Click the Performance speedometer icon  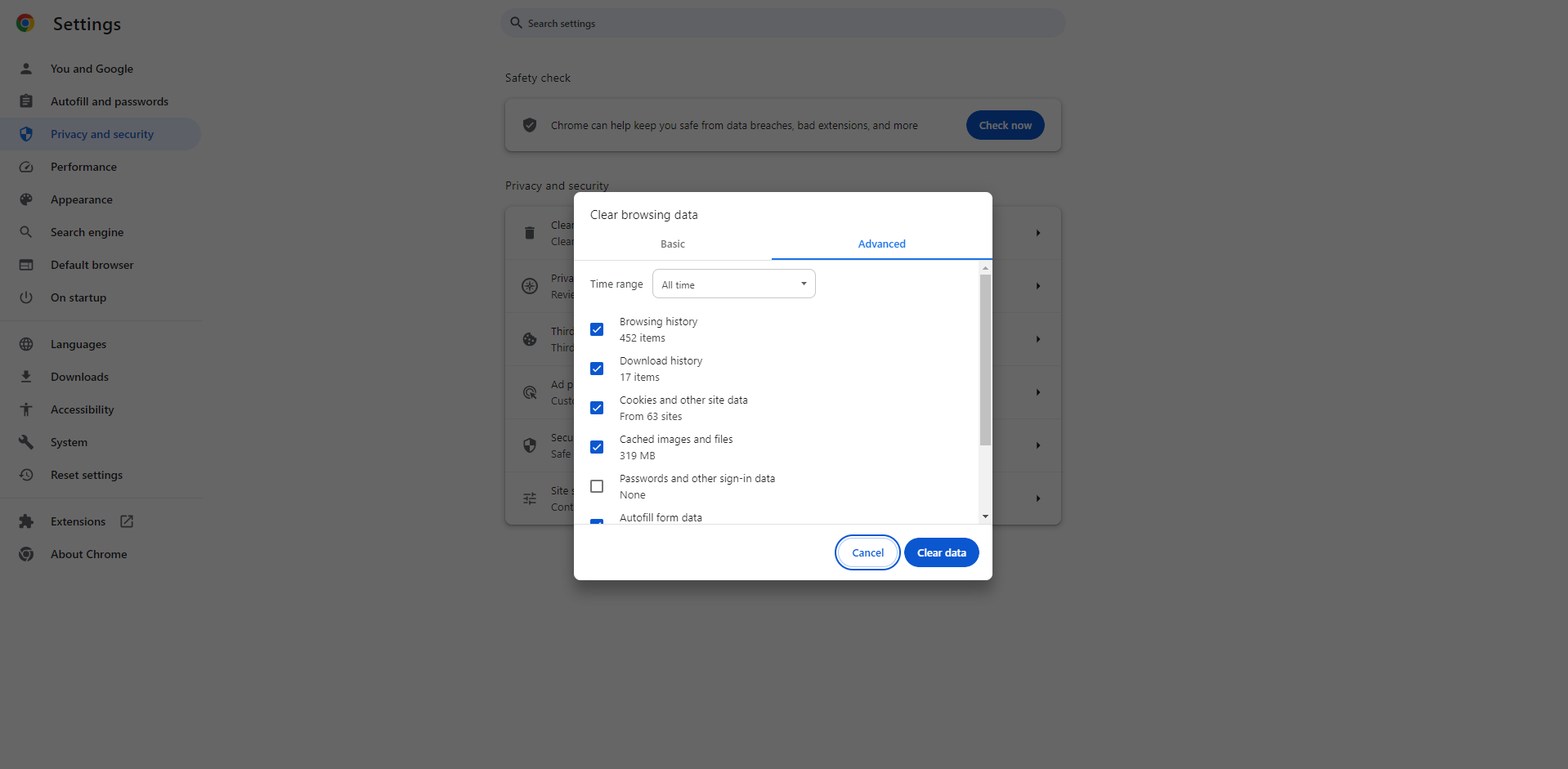(x=26, y=167)
